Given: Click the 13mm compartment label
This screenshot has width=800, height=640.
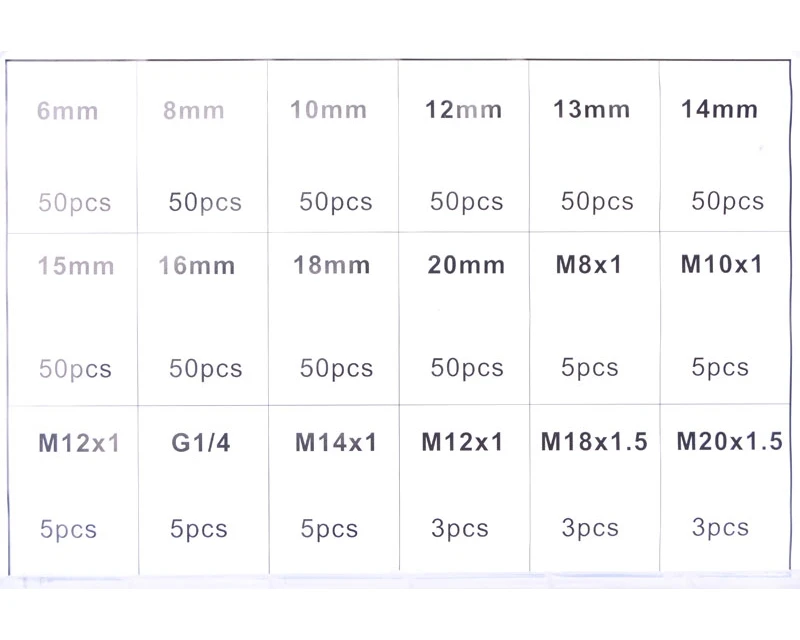Looking at the screenshot, I should pos(592,109).
